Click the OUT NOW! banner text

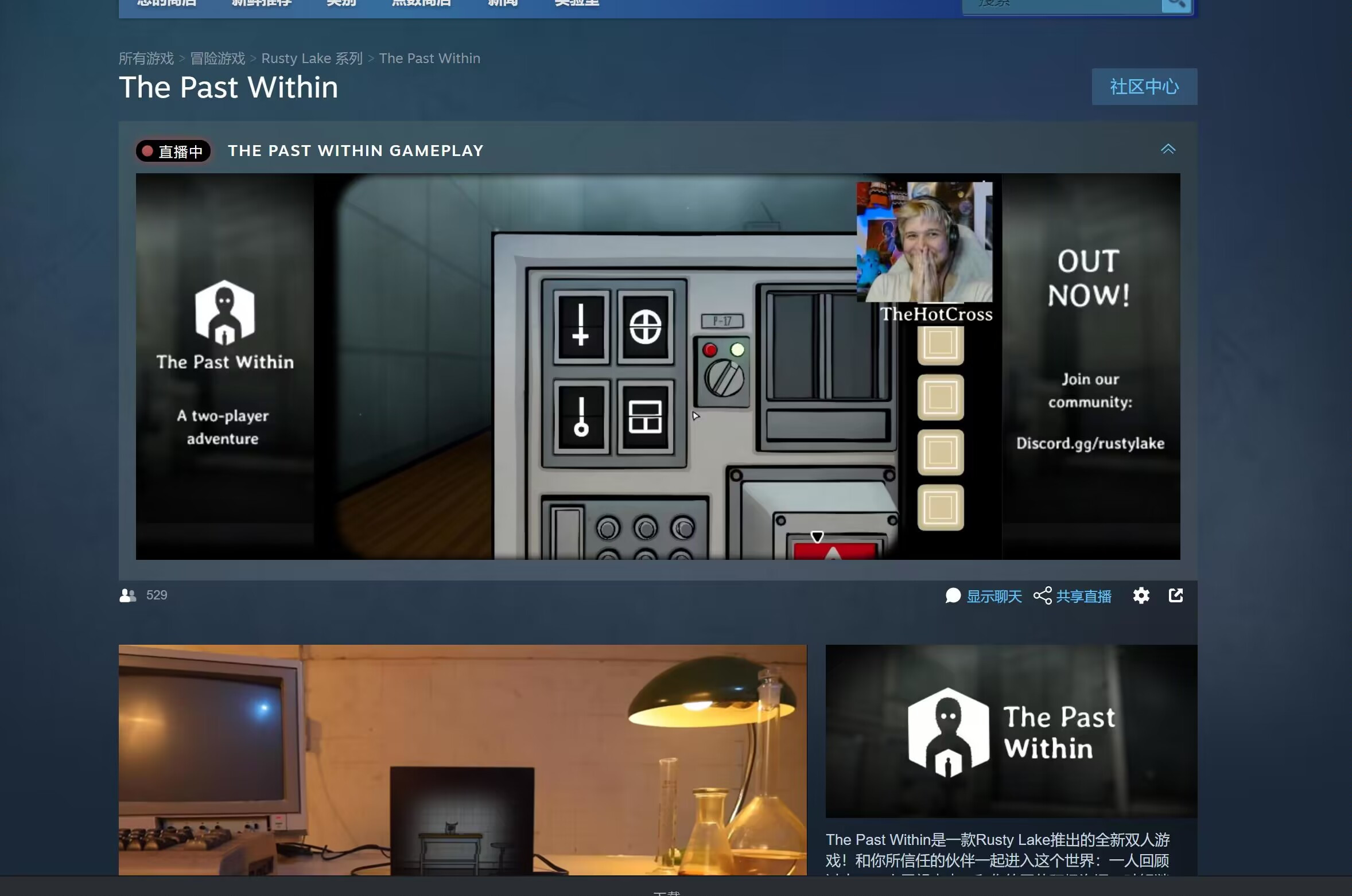[x=1089, y=278]
